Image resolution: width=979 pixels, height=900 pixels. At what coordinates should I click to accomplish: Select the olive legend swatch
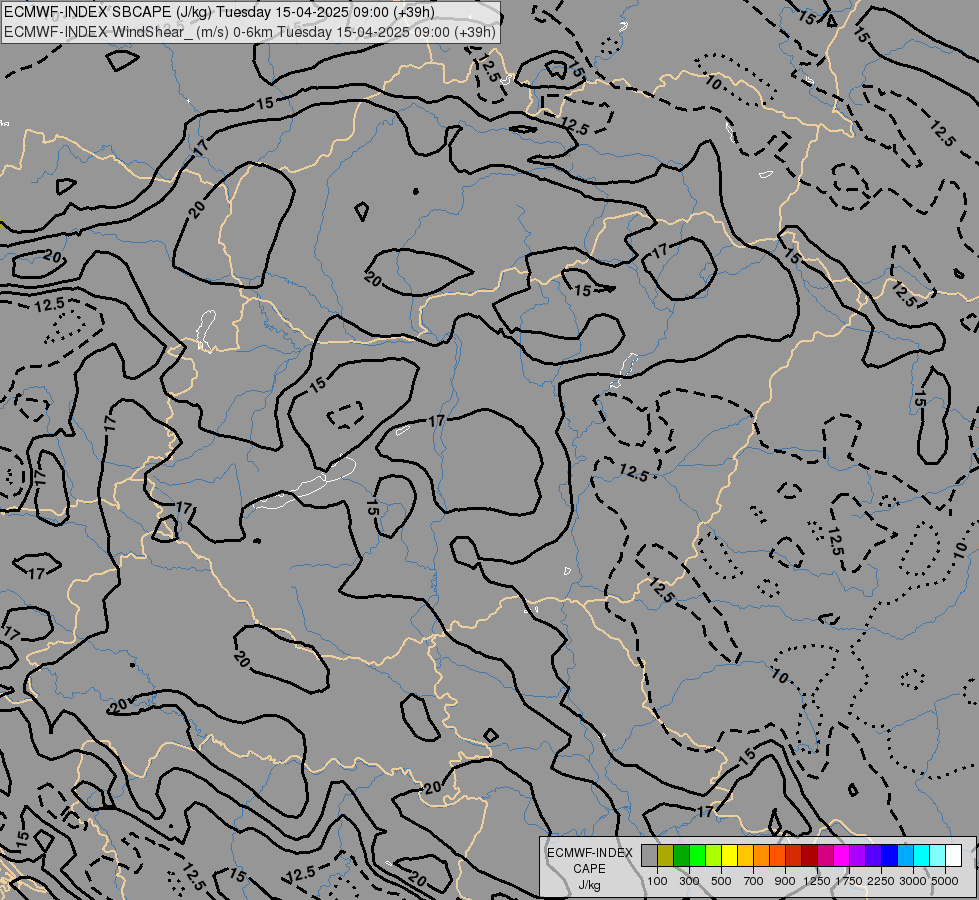point(666,855)
